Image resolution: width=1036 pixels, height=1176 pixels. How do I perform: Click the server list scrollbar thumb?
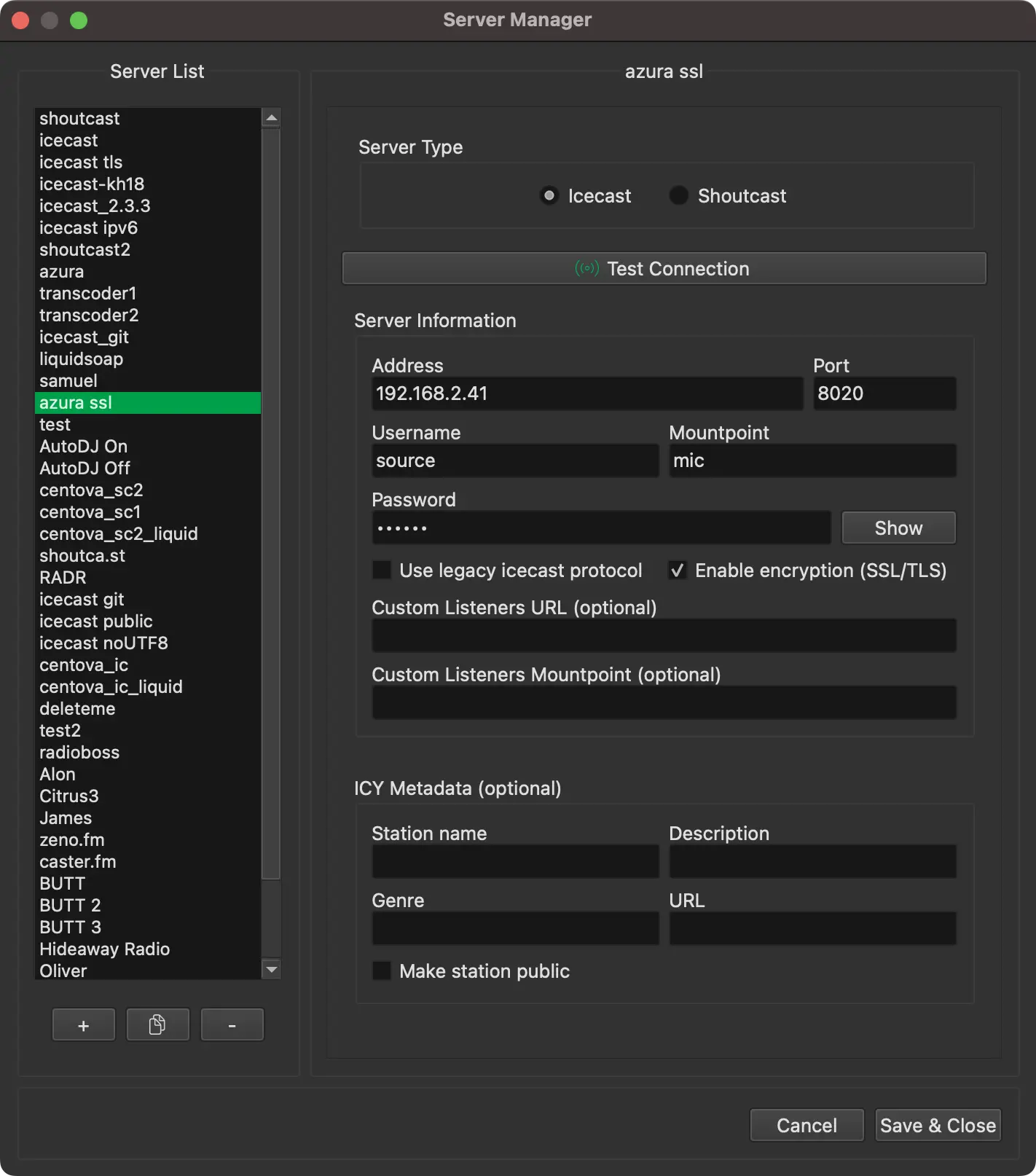click(271, 503)
